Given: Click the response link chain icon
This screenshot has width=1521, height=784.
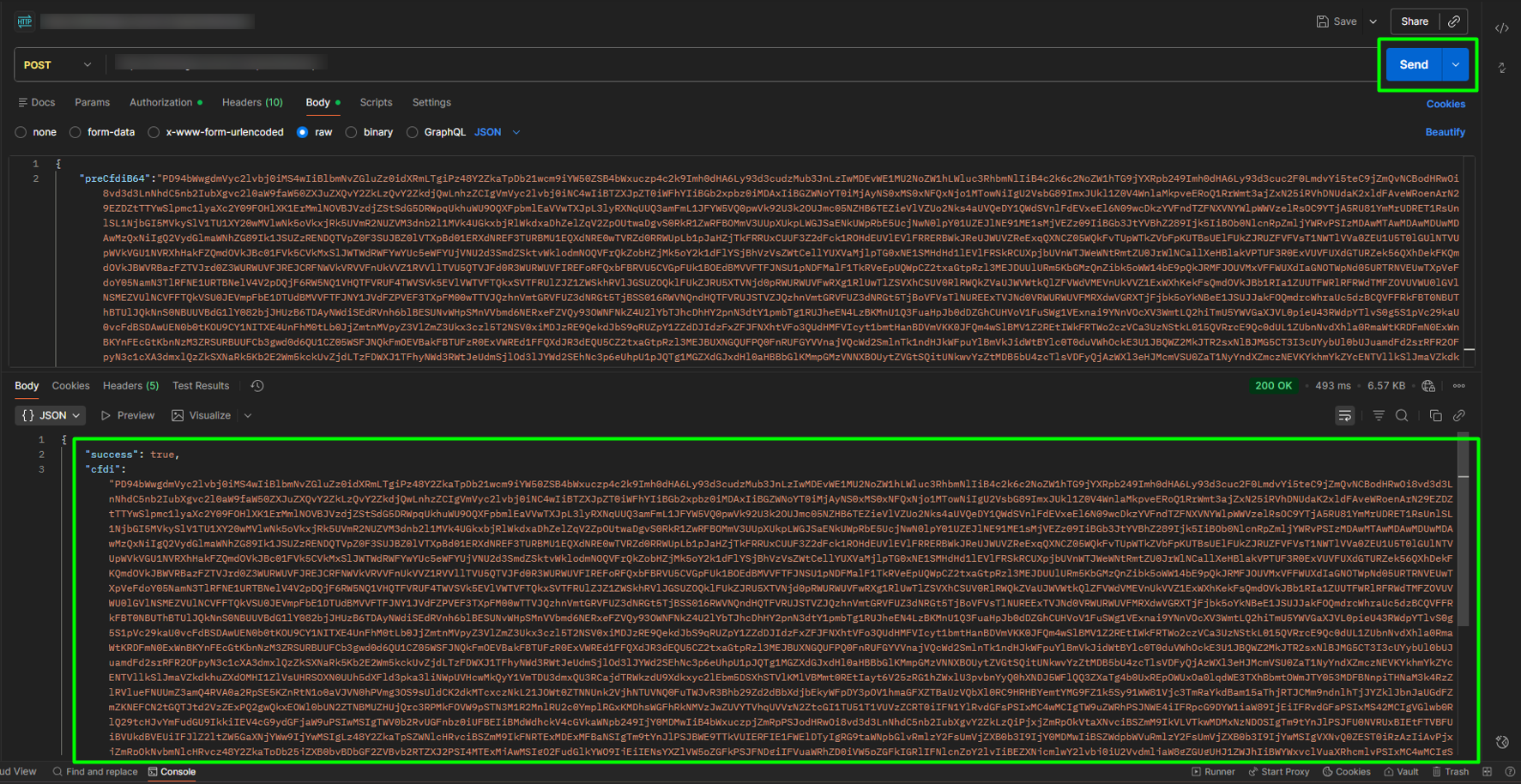Looking at the screenshot, I should click(1459, 416).
